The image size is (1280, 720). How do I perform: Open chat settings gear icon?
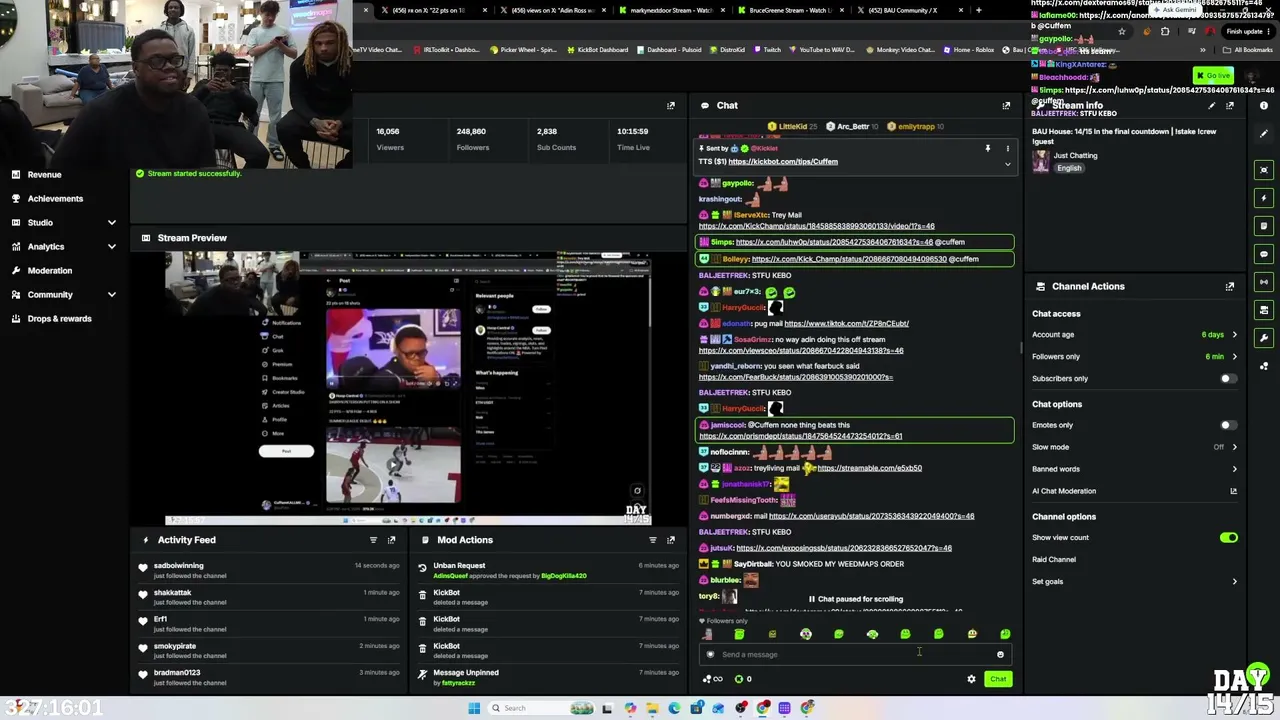(971, 679)
